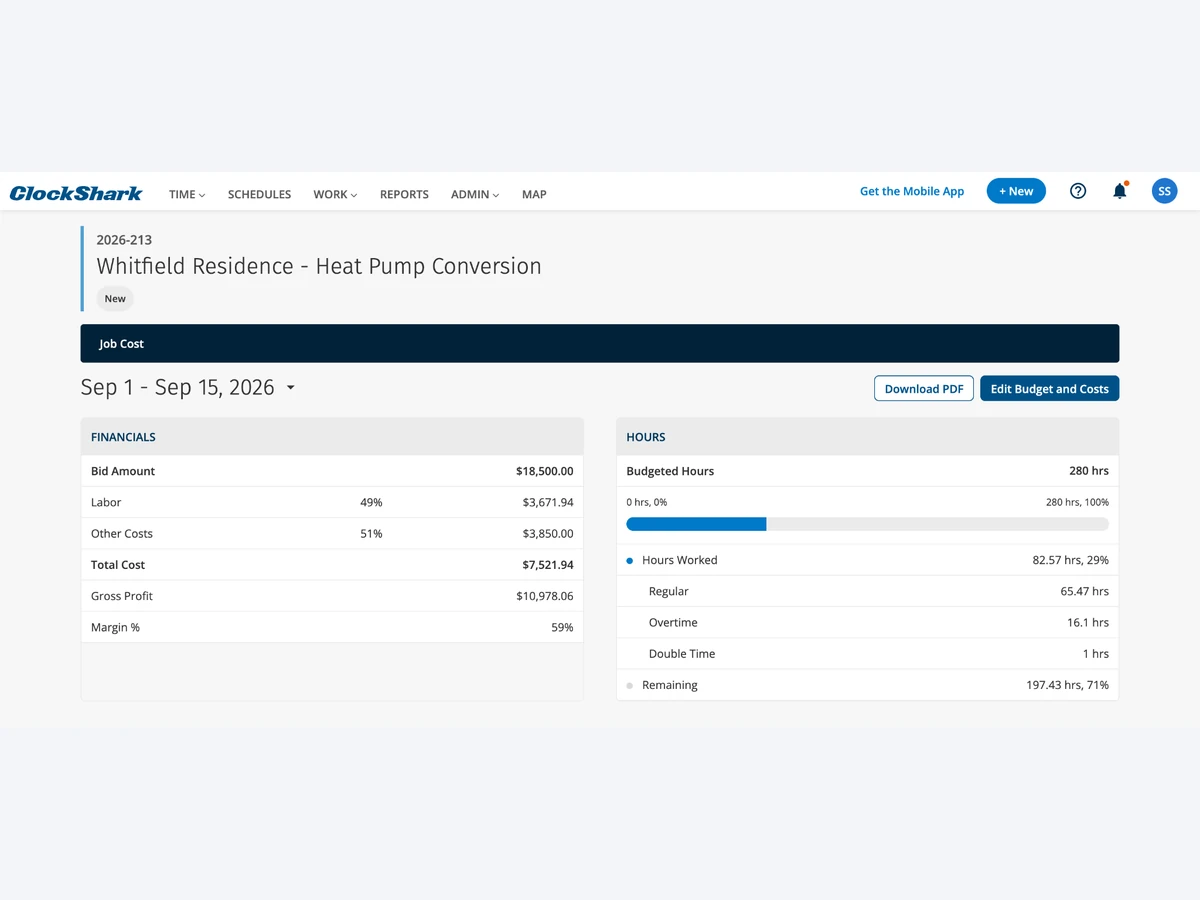Click the Labor row label
The width and height of the screenshot is (1200, 900).
coord(106,502)
